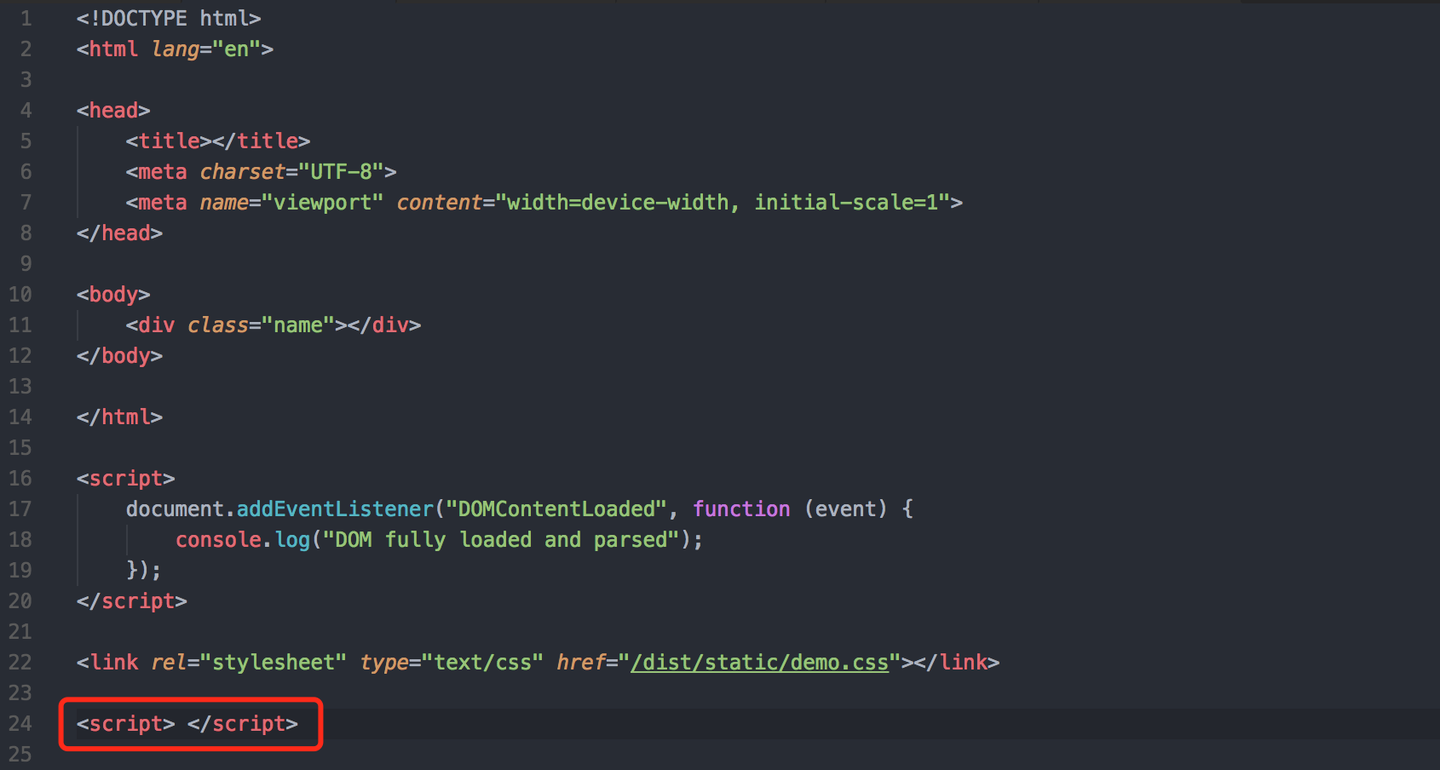
Task: Click line number 3 in the gutter
Action: (x=25, y=80)
